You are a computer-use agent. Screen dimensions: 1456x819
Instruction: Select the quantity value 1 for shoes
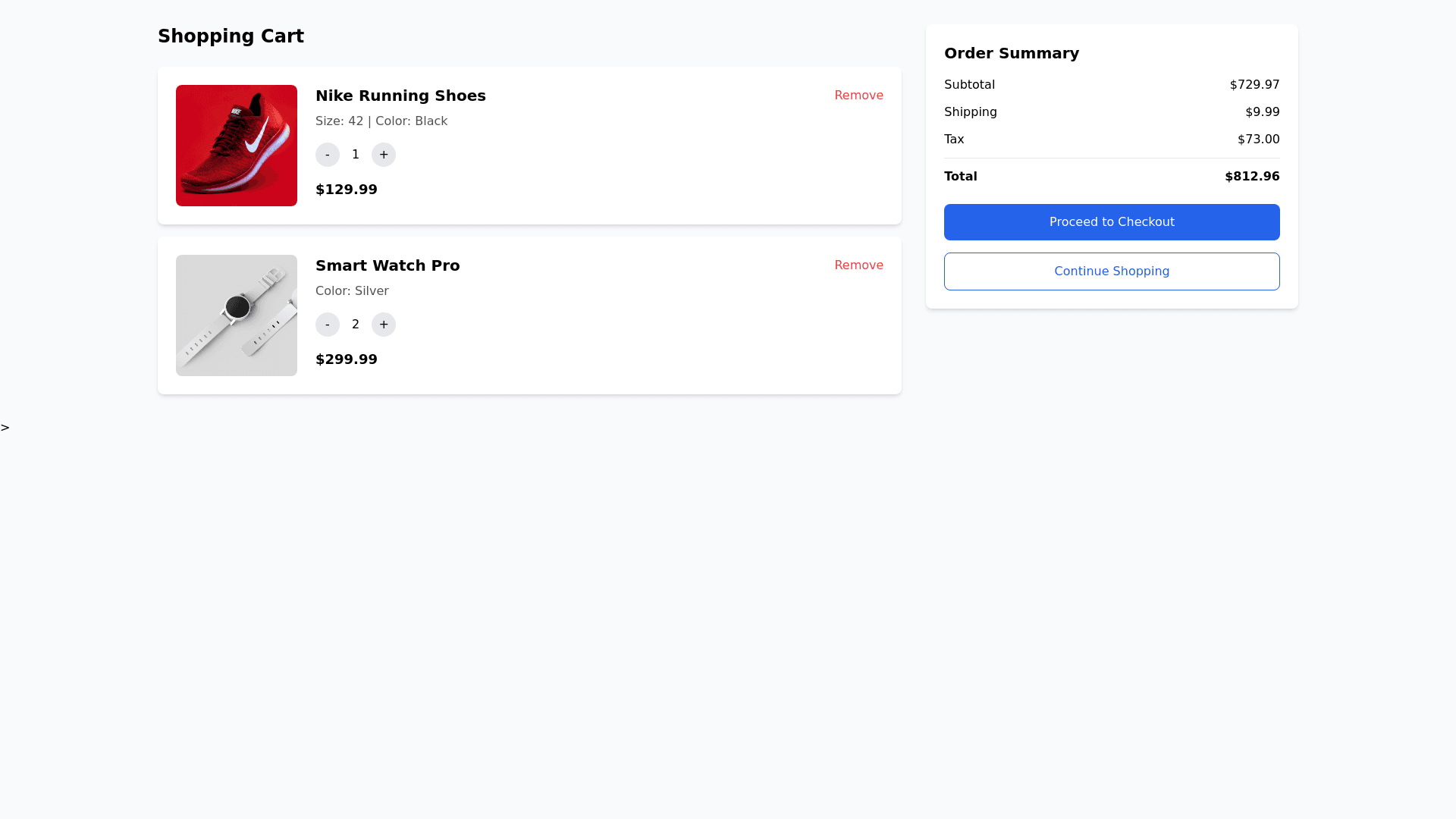(356, 155)
